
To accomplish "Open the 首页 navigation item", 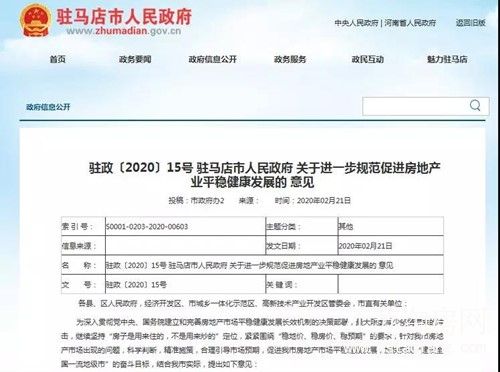I will (x=58, y=59).
